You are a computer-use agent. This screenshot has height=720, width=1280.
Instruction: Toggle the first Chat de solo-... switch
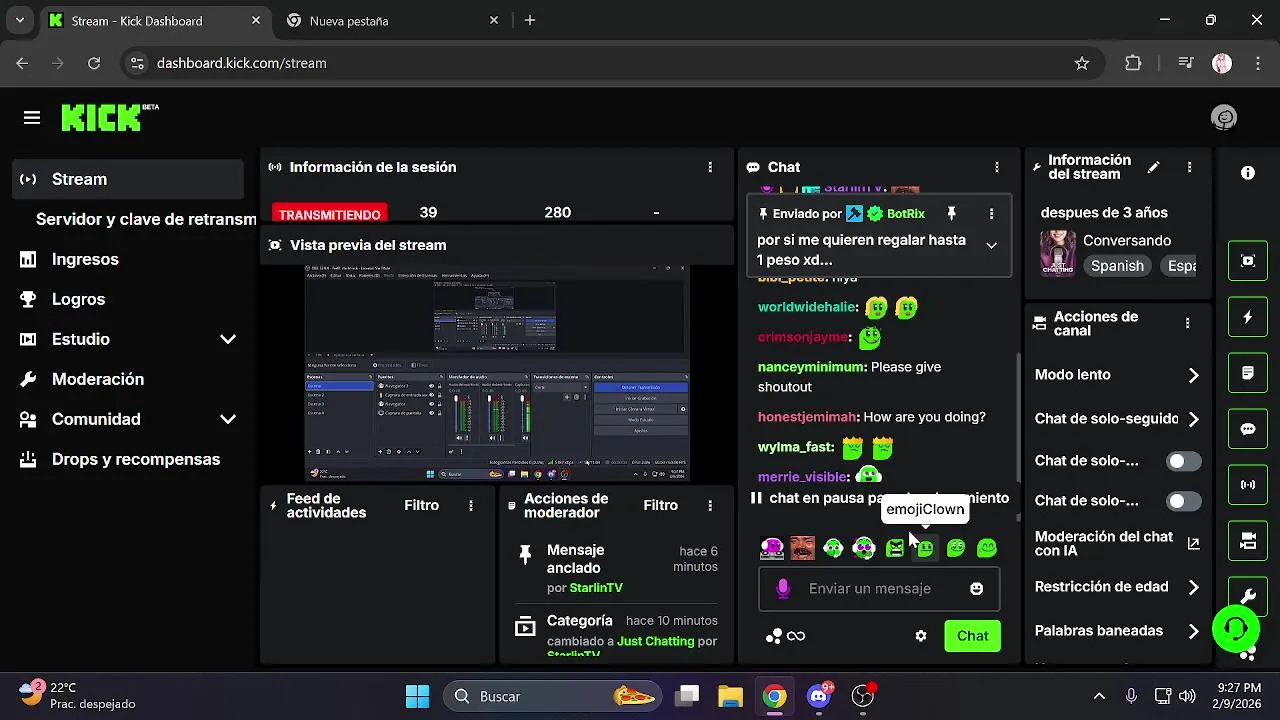click(1184, 461)
